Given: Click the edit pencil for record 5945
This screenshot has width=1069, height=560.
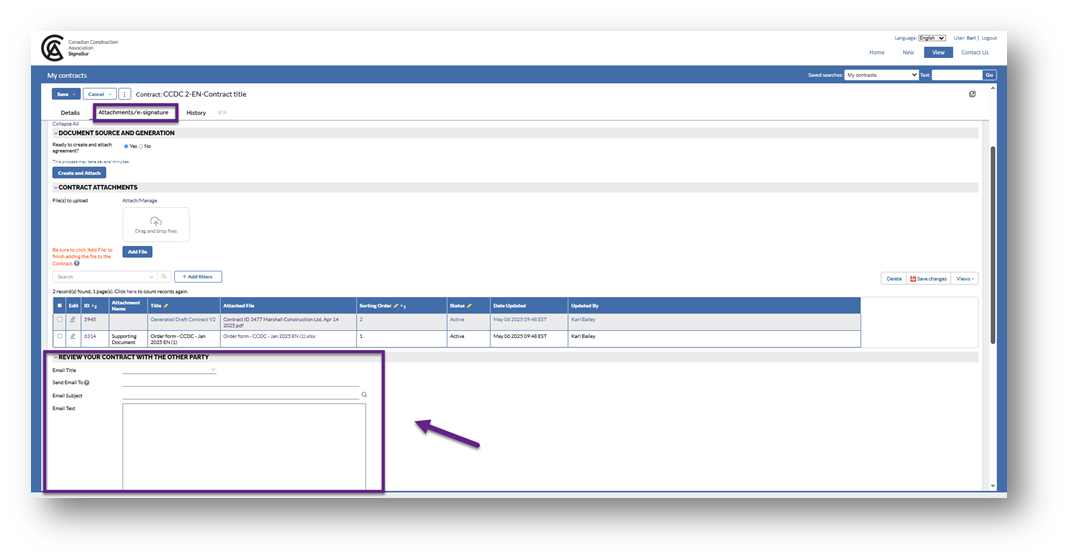Looking at the screenshot, I should click(72, 320).
